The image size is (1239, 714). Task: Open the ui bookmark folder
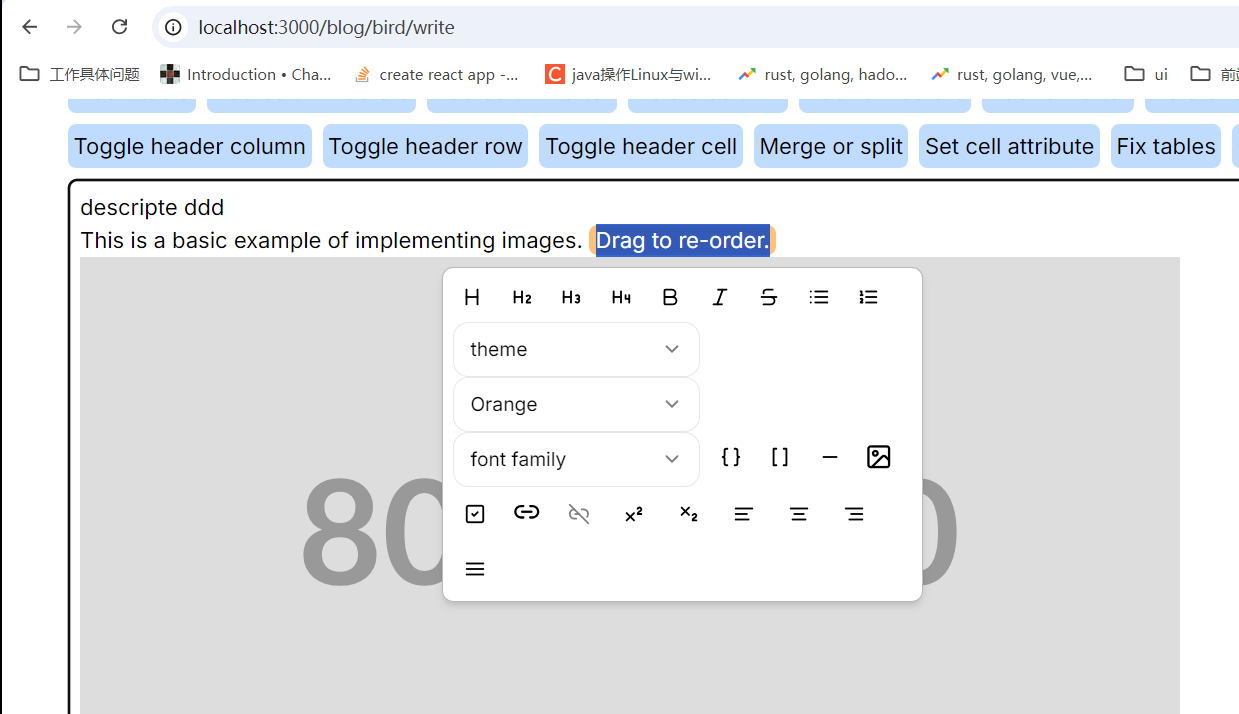click(1146, 74)
